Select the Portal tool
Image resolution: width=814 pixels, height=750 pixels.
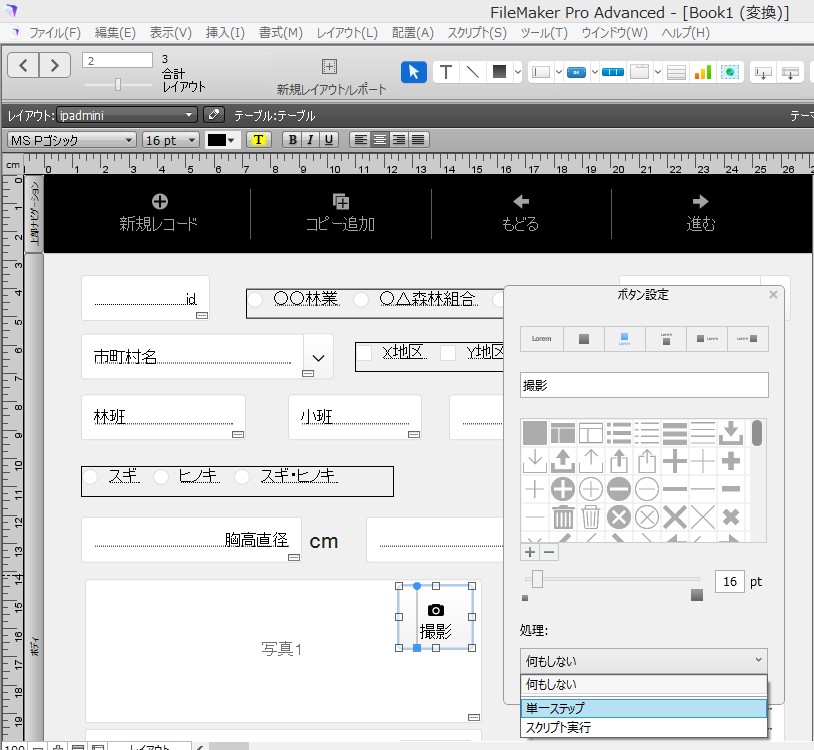tap(676, 72)
